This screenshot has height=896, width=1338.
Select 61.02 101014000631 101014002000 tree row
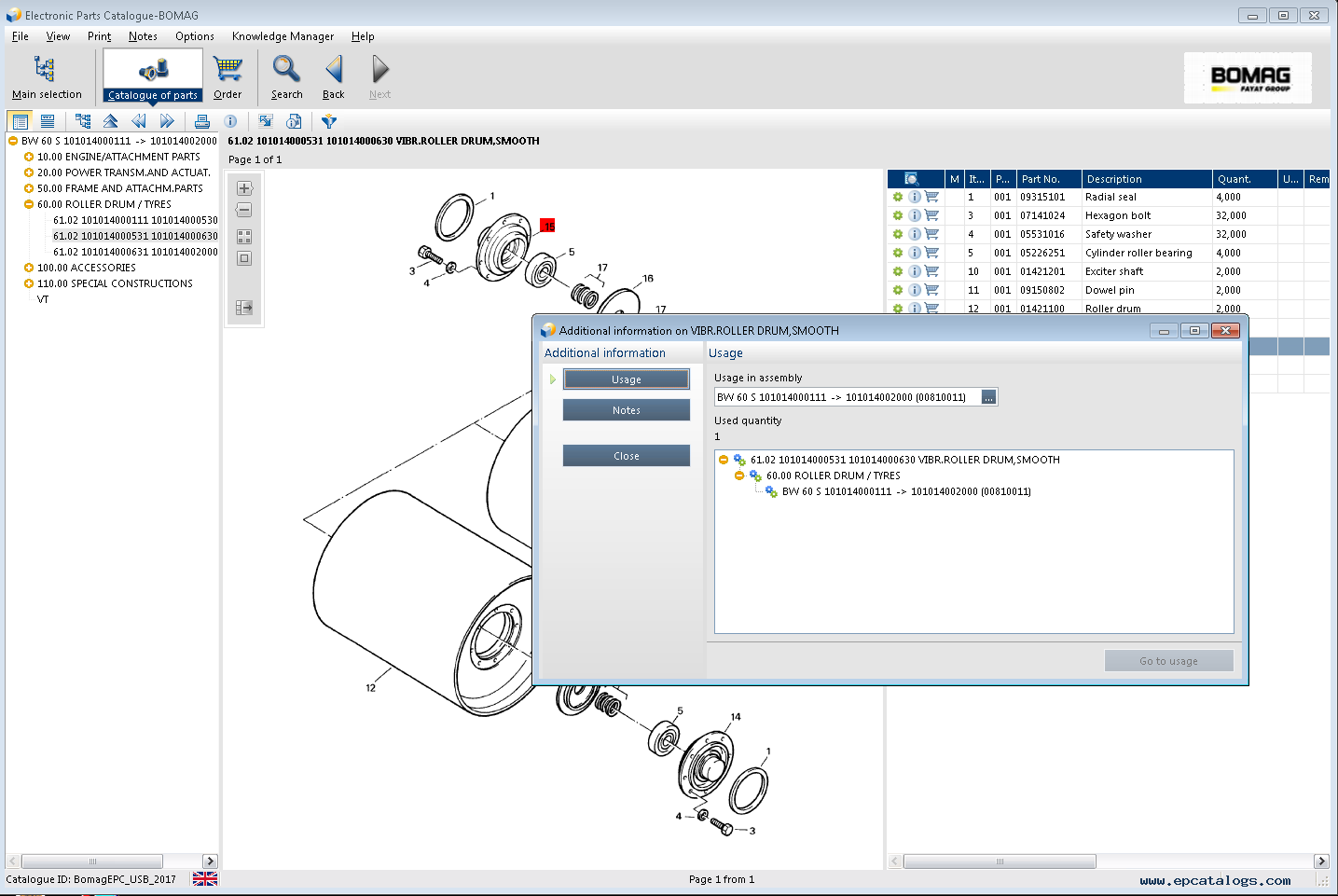pyautogui.click(x=135, y=252)
